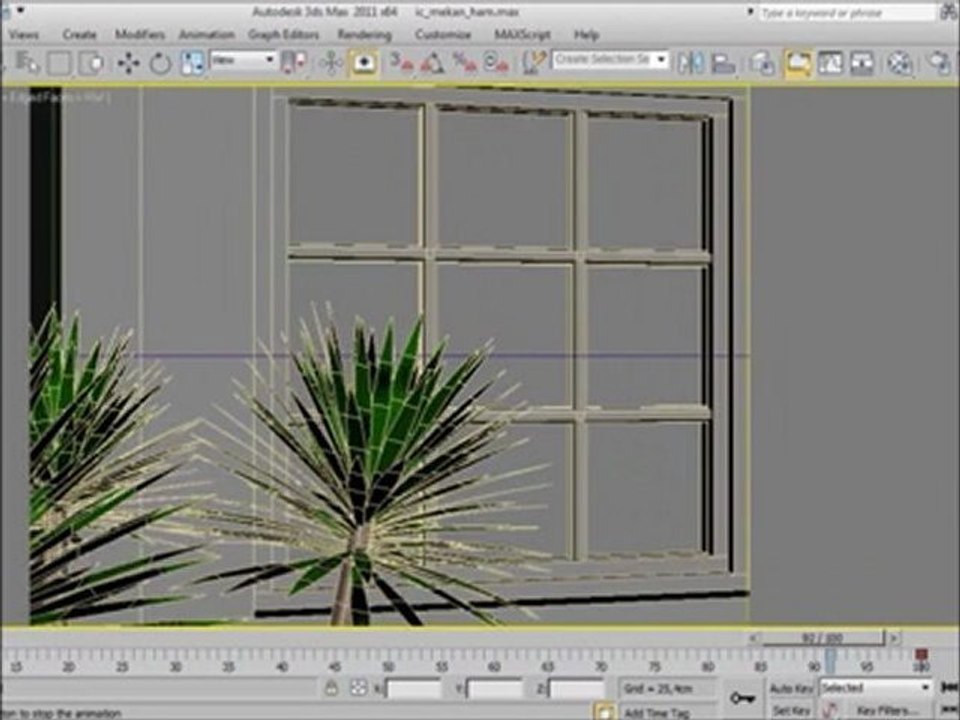
Task: Open the viewport label menu
Action: [57, 97]
